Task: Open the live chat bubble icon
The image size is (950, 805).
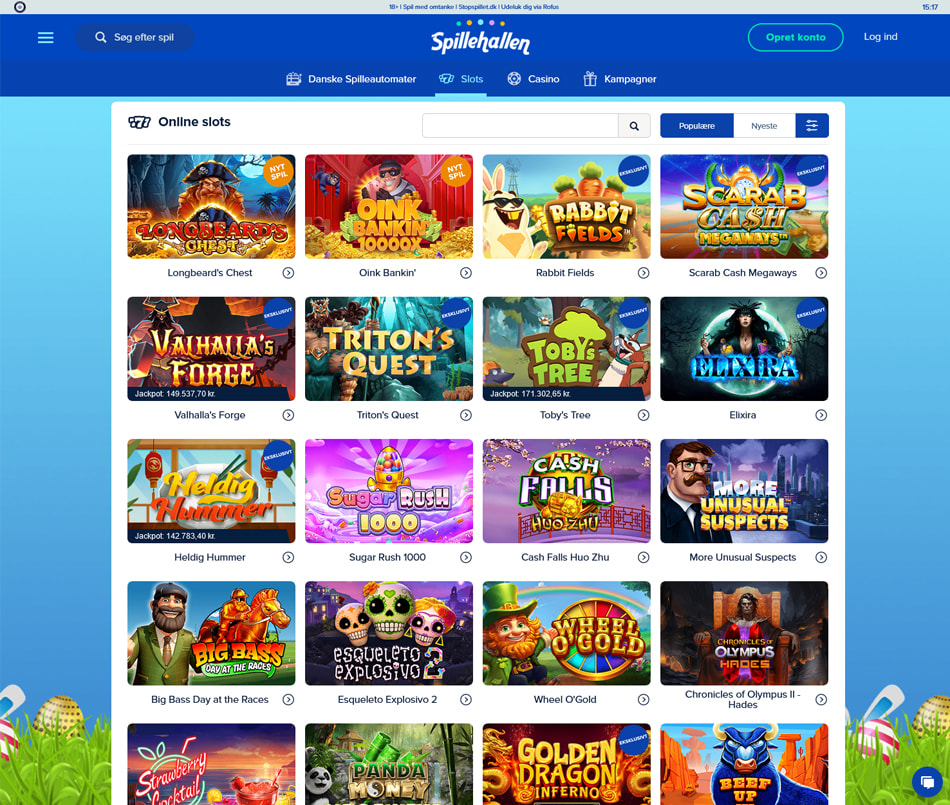Action: click(x=927, y=782)
